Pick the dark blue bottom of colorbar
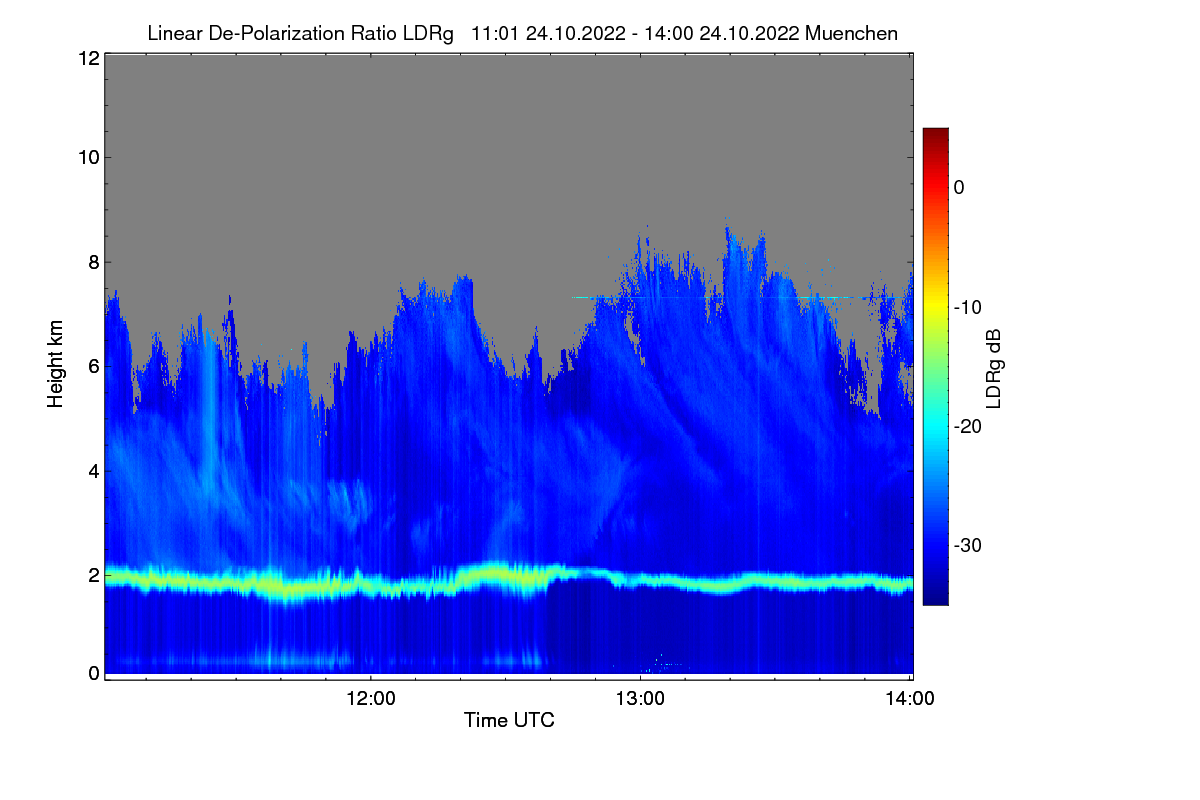Screen dimensions: 1200x800 [935, 595]
